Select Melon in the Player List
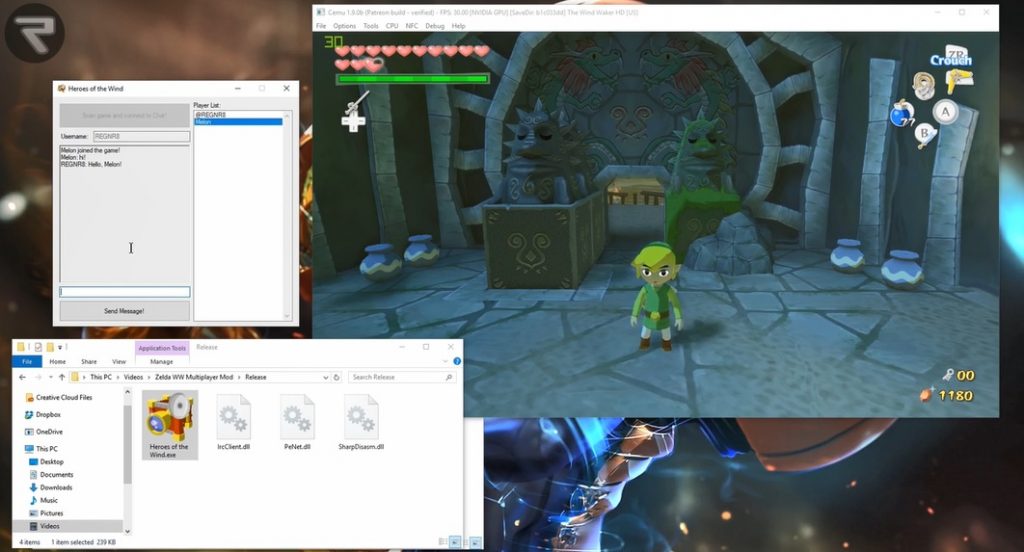Viewport: 1024px width, 552px height. [x=238, y=122]
